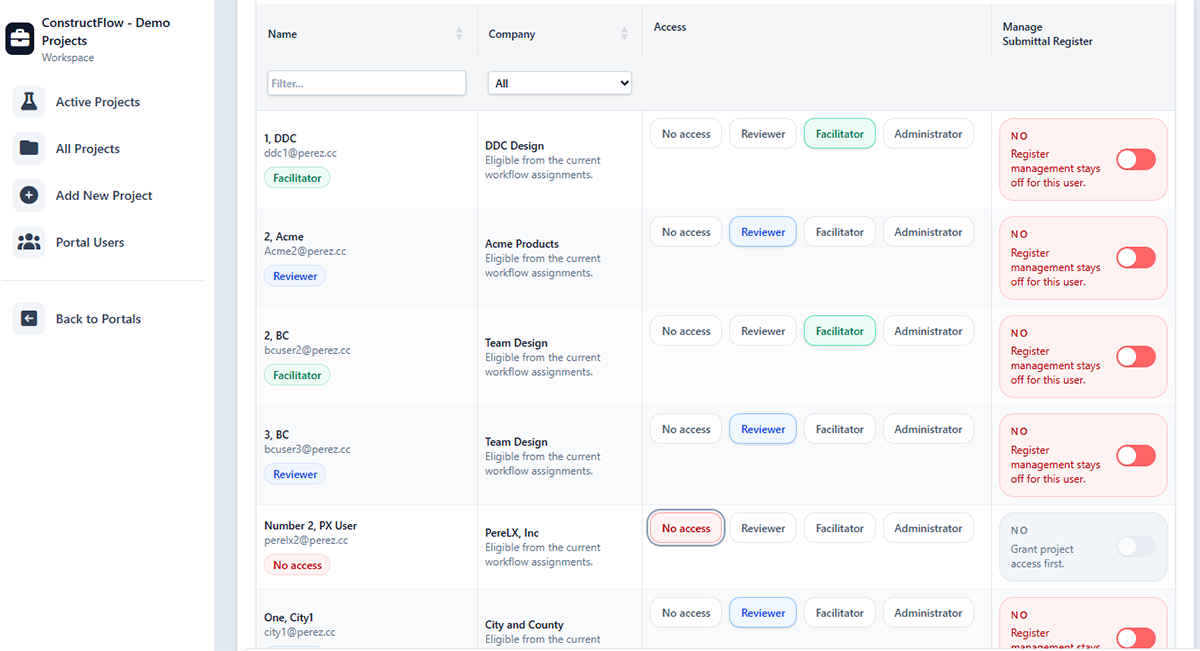Toggle register management for bcuser3@perez.cc
Viewport: 1200px width, 651px height.
[x=1136, y=455]
